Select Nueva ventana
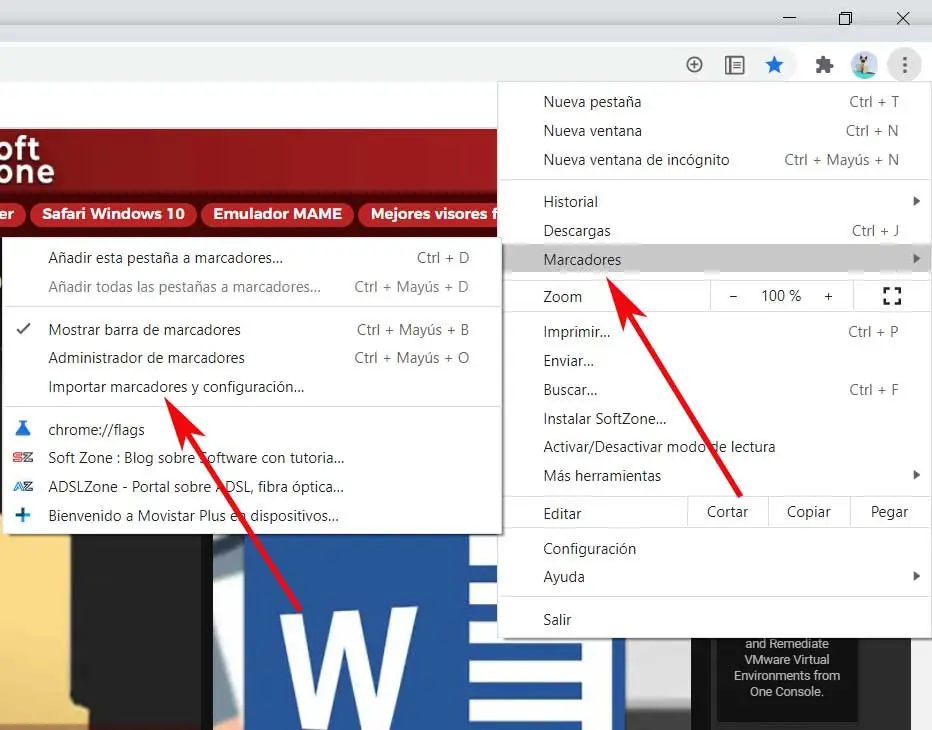932x730 pixels. pos(714,131)
